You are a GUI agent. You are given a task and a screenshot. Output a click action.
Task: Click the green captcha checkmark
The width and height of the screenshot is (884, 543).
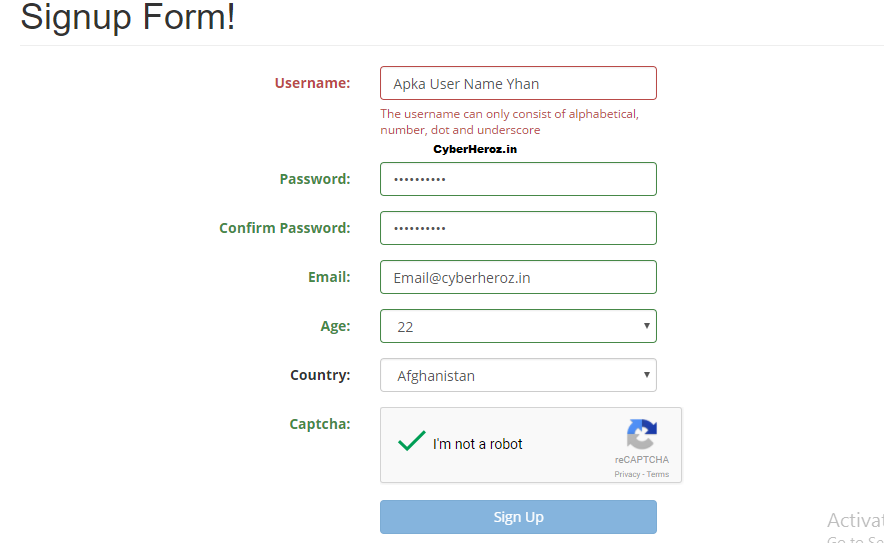[411, 441]
